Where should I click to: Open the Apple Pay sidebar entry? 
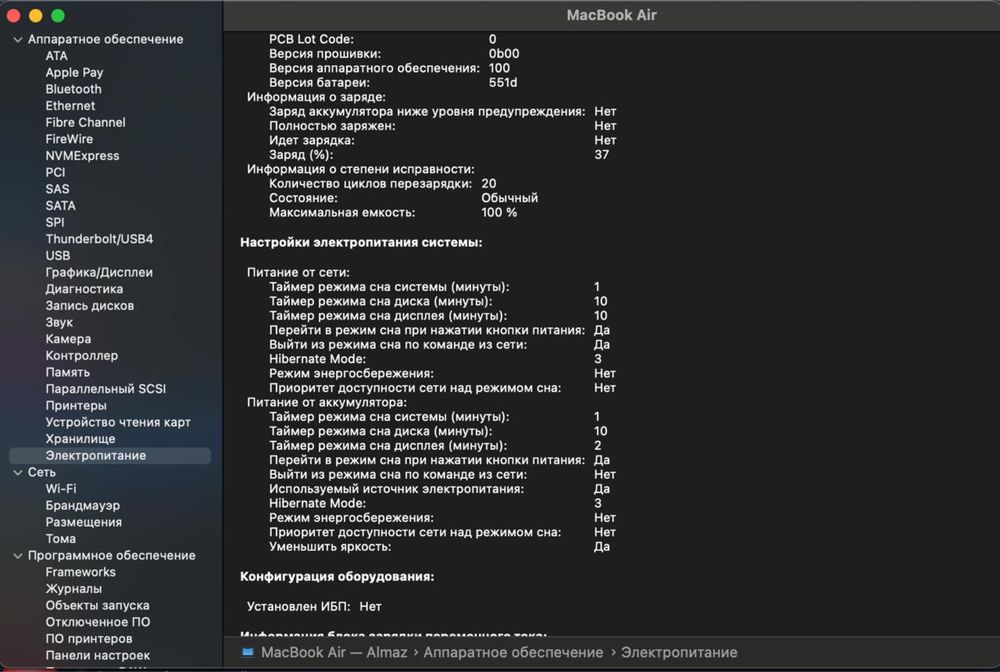[74, 73]
